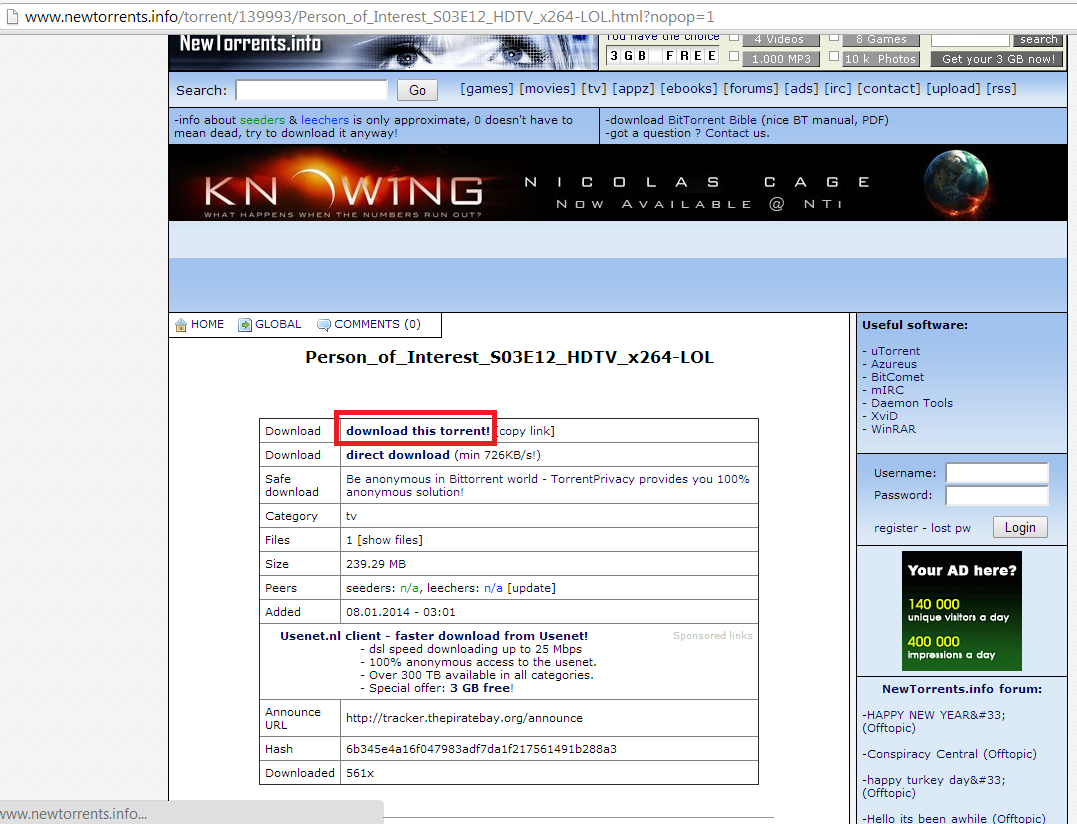Viewport: 1077px width, 824px height.
Task: Tick the 4 Videos checkbox
Action: coord(734,37)
